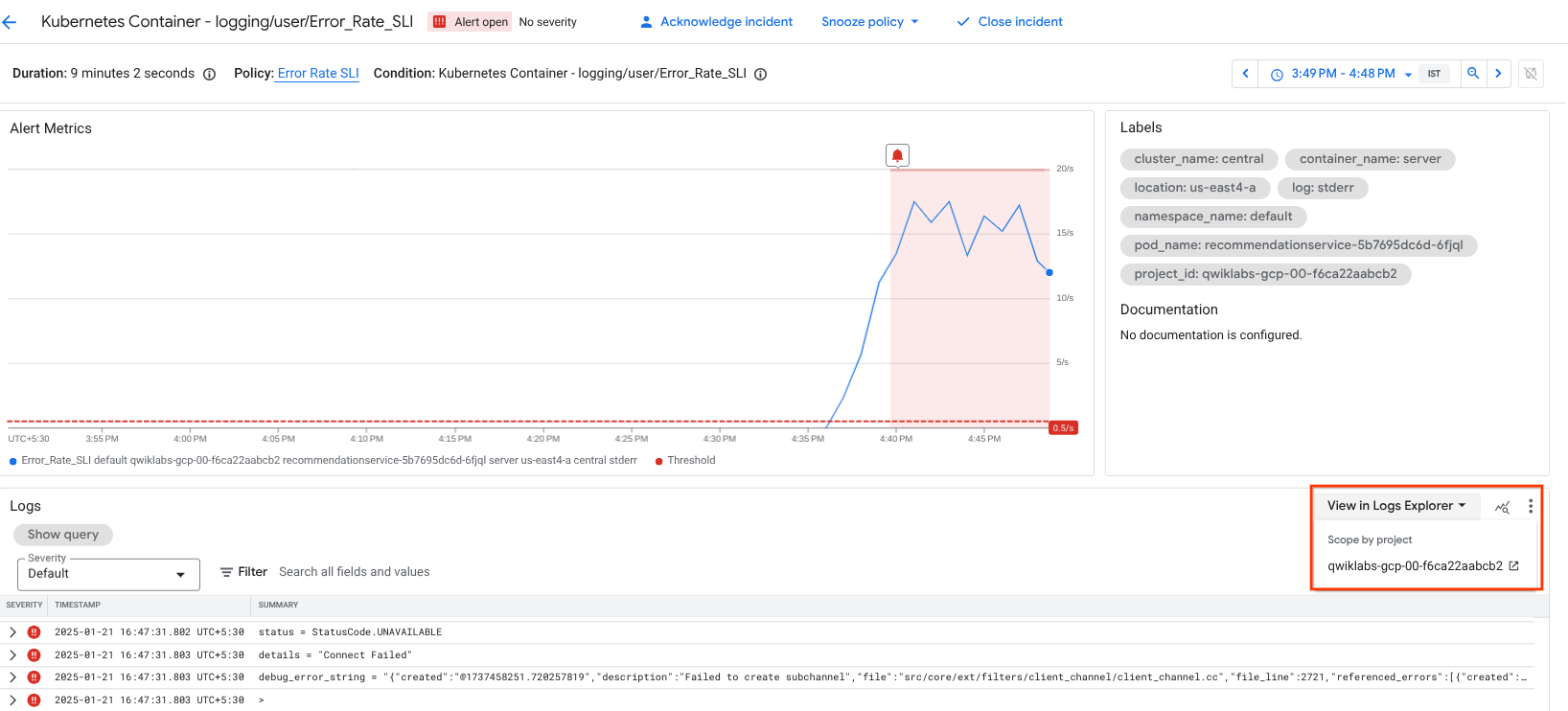
Task: Toggle Error_Rate_SLI series in chart legend
Action: click(x=323, y=461)
